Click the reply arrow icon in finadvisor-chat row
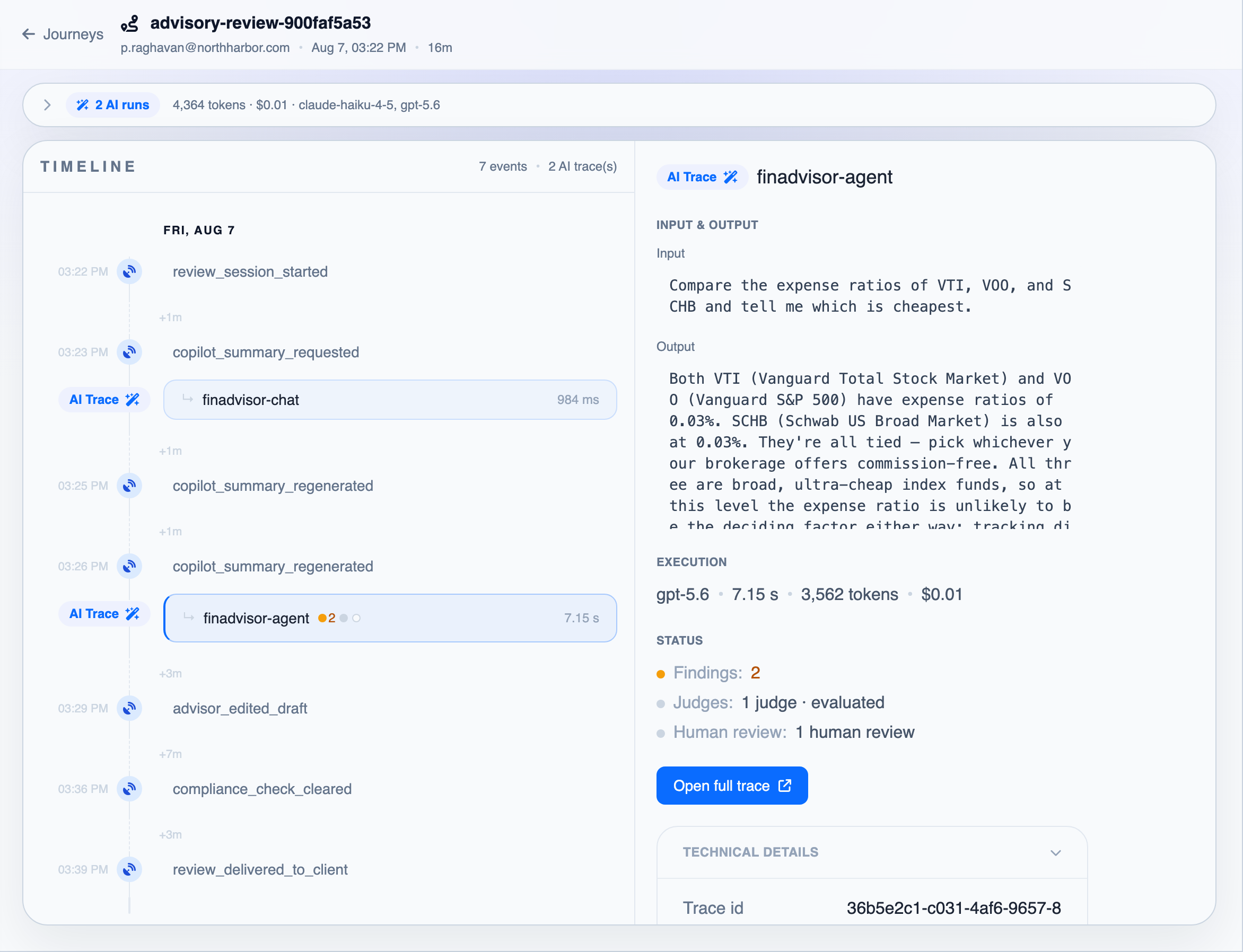This screenshot has height=952, width=1243. (188, 399)
